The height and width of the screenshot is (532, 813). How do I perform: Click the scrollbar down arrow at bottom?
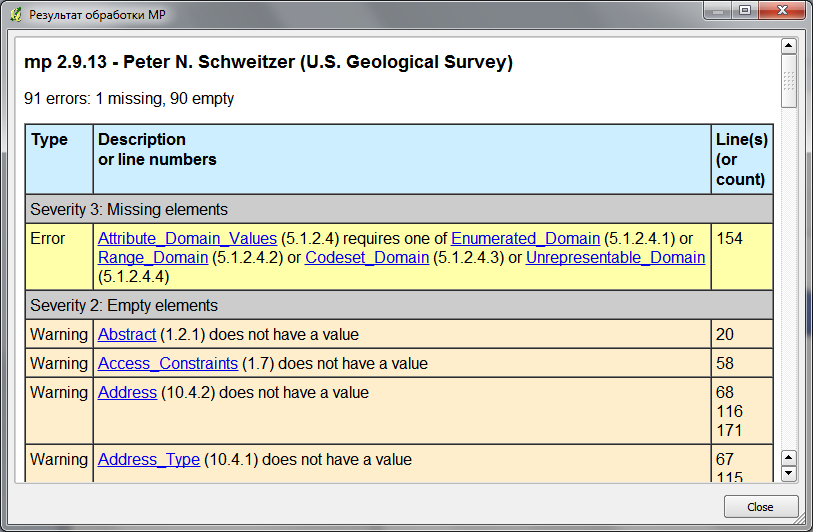[x=789, y=473]
